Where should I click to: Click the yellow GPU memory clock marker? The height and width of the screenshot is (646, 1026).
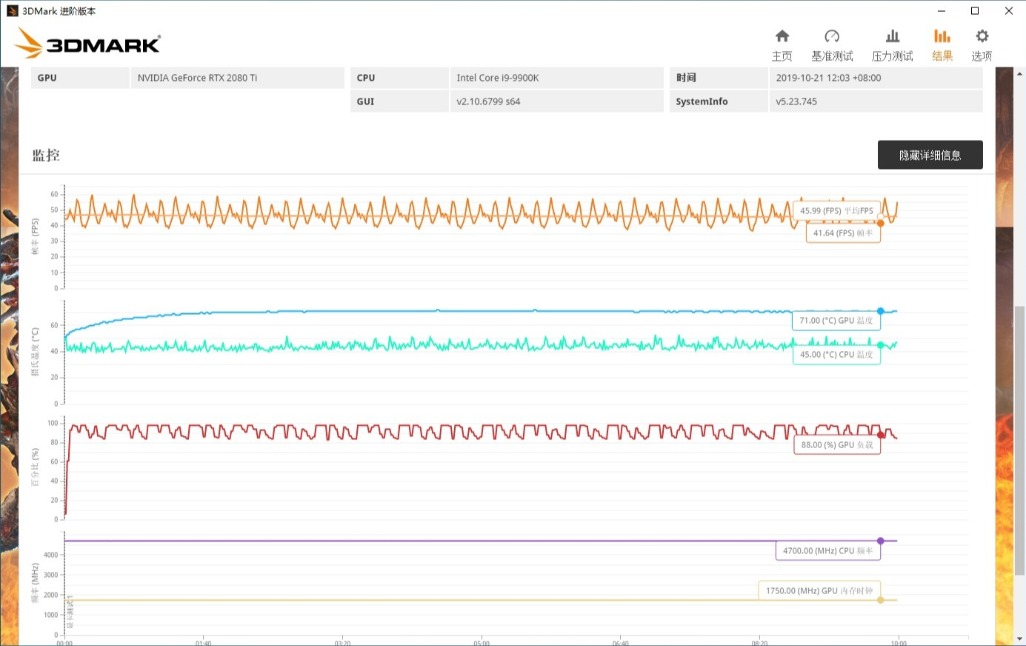(880, 600)
